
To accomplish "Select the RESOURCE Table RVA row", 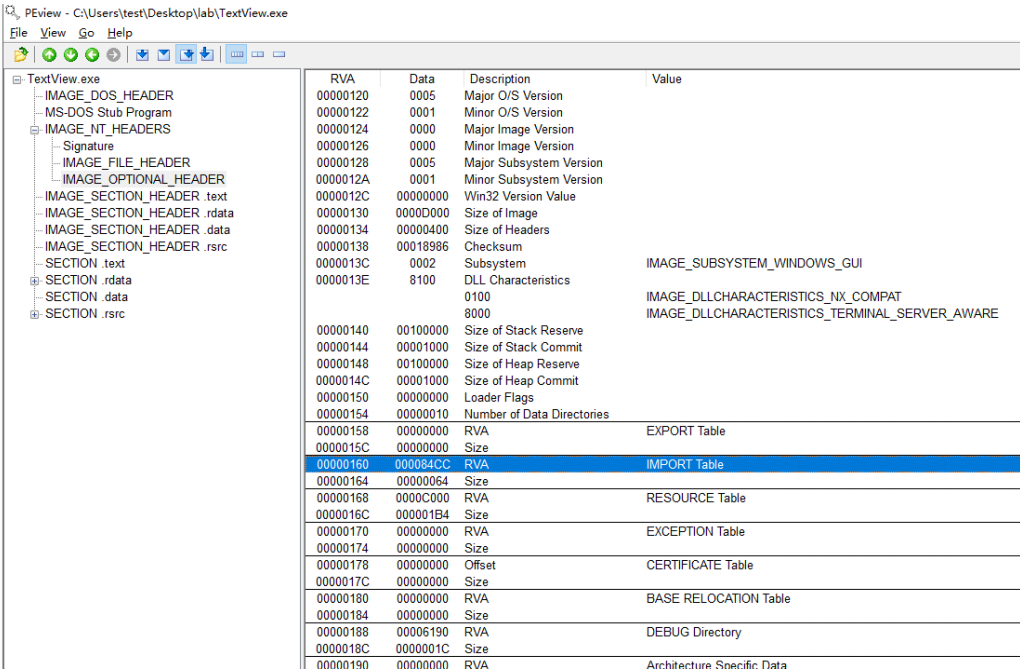I will 662,498.
